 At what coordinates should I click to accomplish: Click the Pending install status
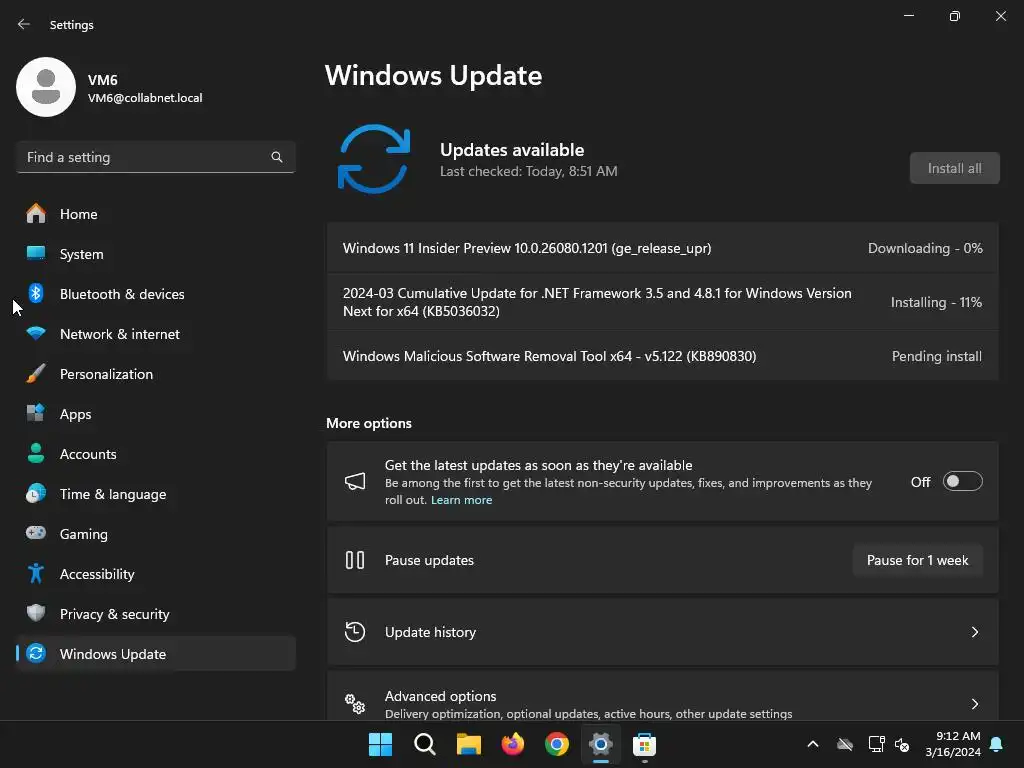pos(936,356)
